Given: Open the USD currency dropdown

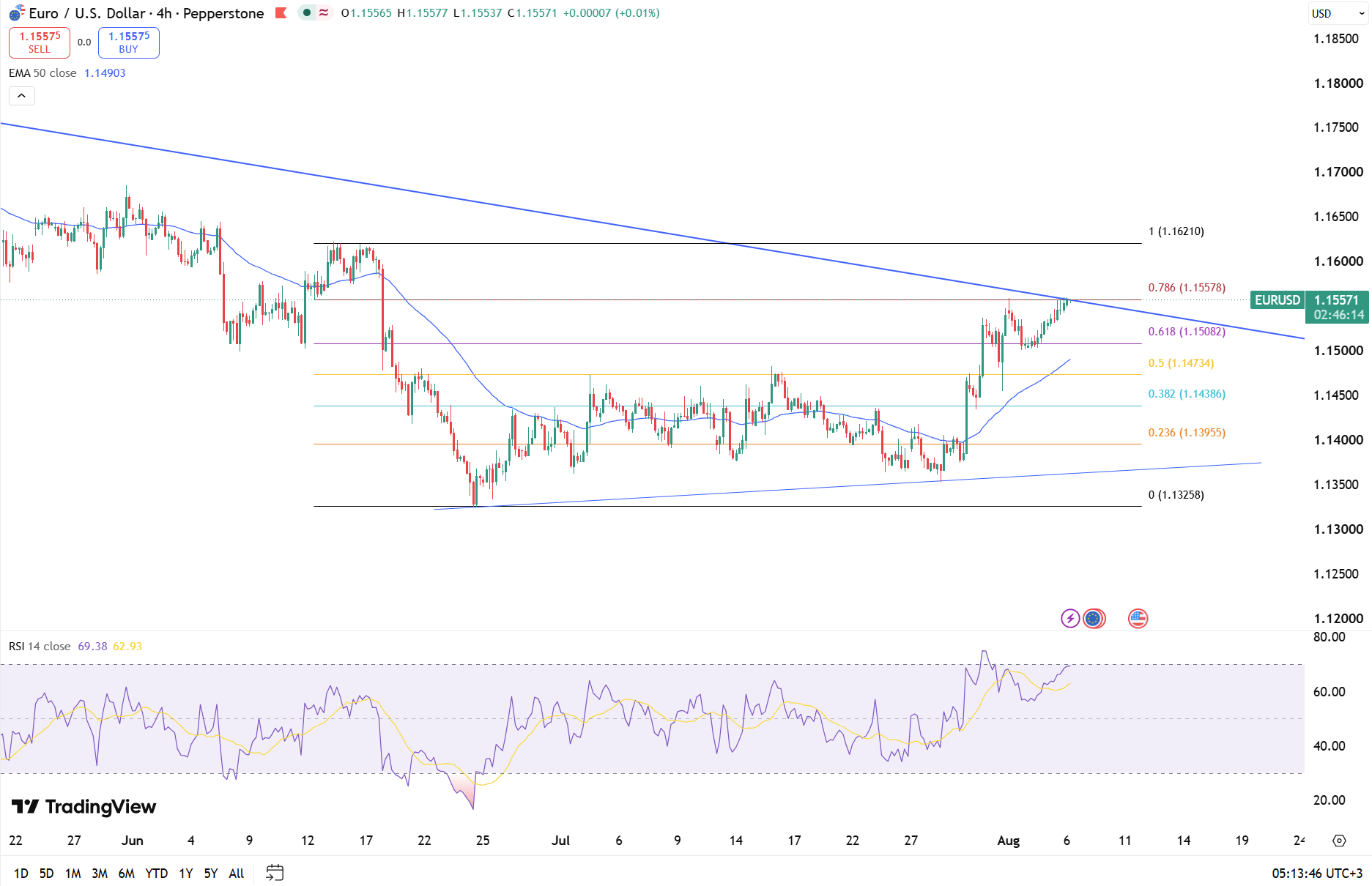Looking at the screenshot, I should pyautogui.click(x=1338, y=13).
